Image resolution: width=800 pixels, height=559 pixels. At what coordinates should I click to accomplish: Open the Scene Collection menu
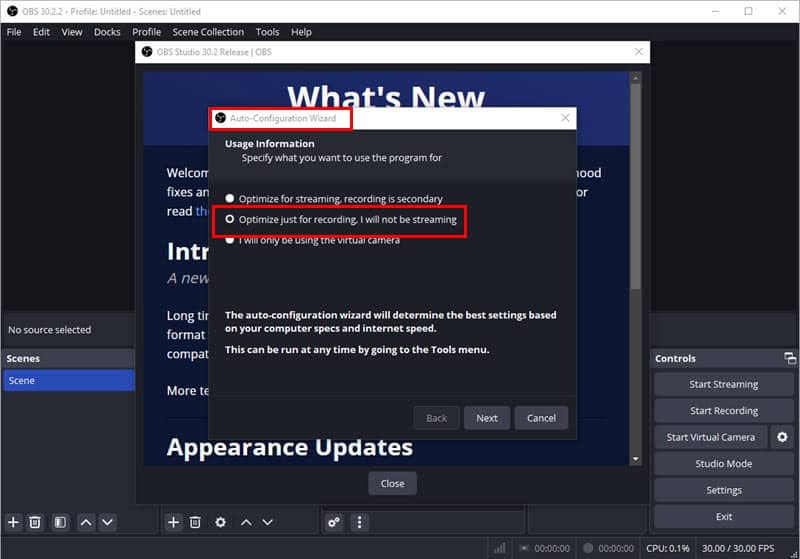tap(208, 32)
